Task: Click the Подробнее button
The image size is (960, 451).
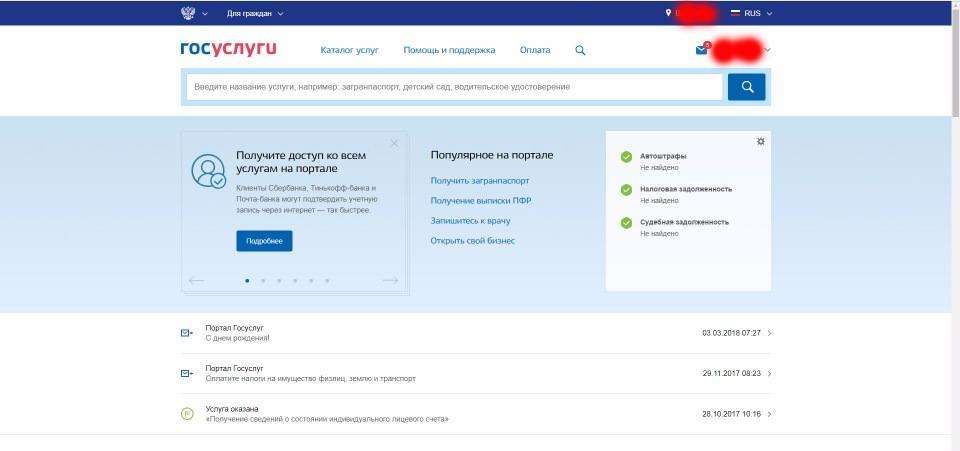Action: (x=264, y=241)
